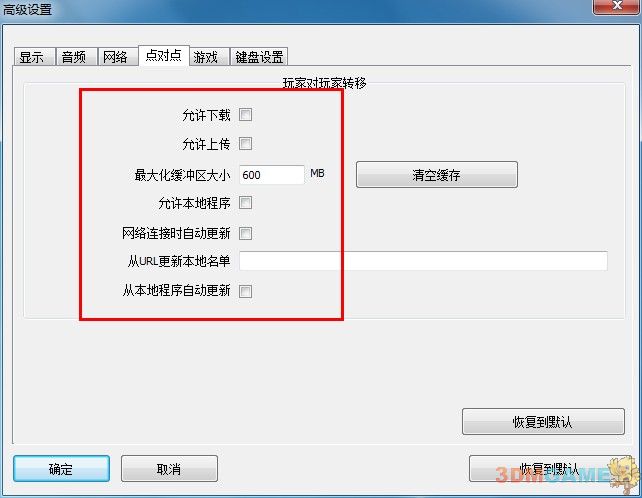Confirm settings with the 确定 button
Viewport: 642px width, 498px height.
[x=61, y=469]
